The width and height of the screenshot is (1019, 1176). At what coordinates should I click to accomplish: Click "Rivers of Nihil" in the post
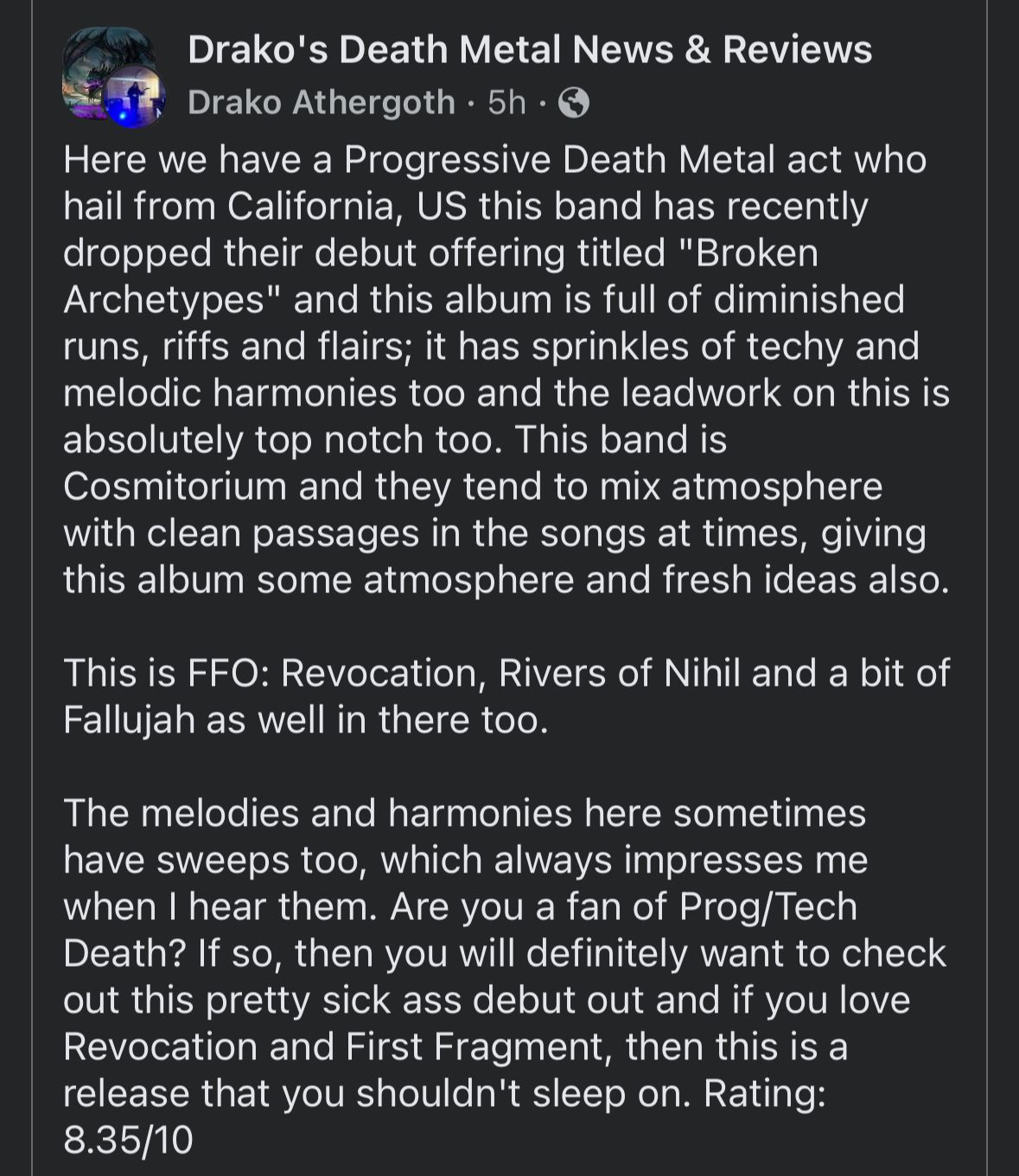tap(619, 674)
